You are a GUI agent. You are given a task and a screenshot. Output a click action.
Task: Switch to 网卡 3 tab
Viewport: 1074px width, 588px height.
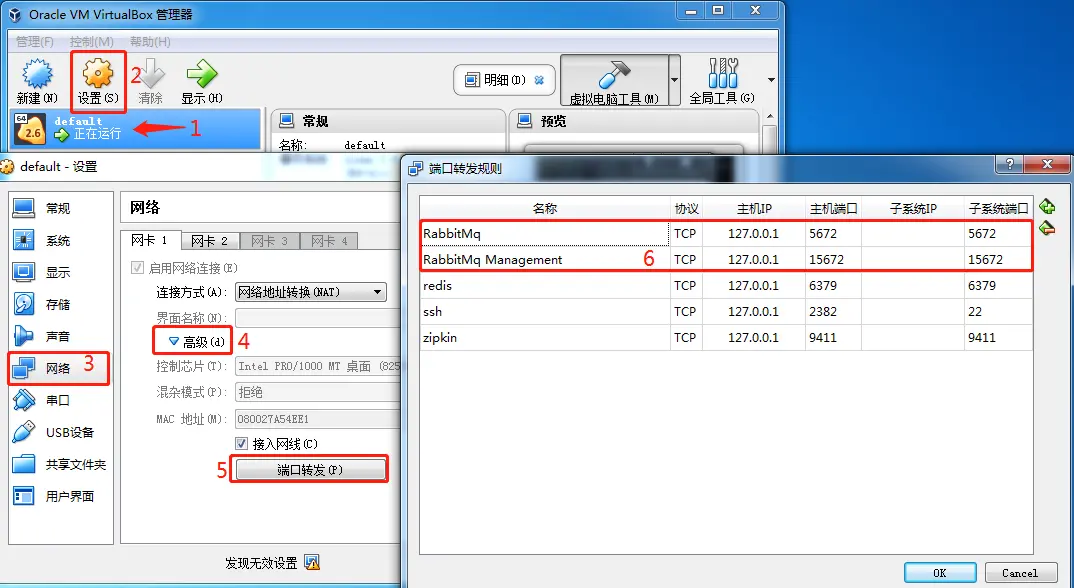[270, 241]
